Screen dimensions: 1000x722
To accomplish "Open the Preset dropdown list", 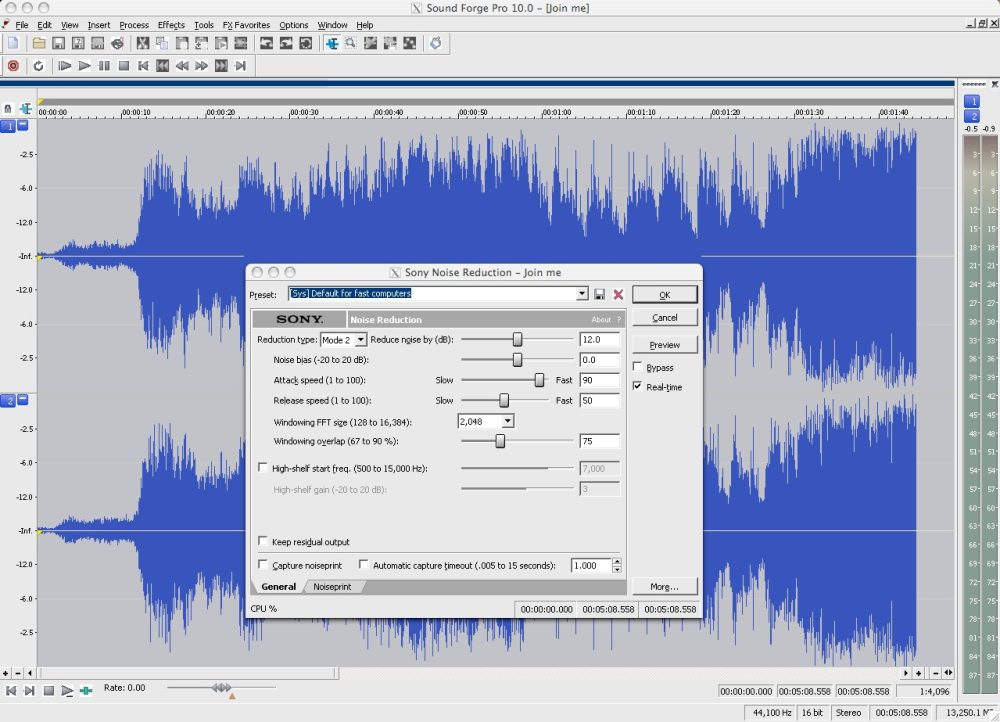I will coord(582,294).
